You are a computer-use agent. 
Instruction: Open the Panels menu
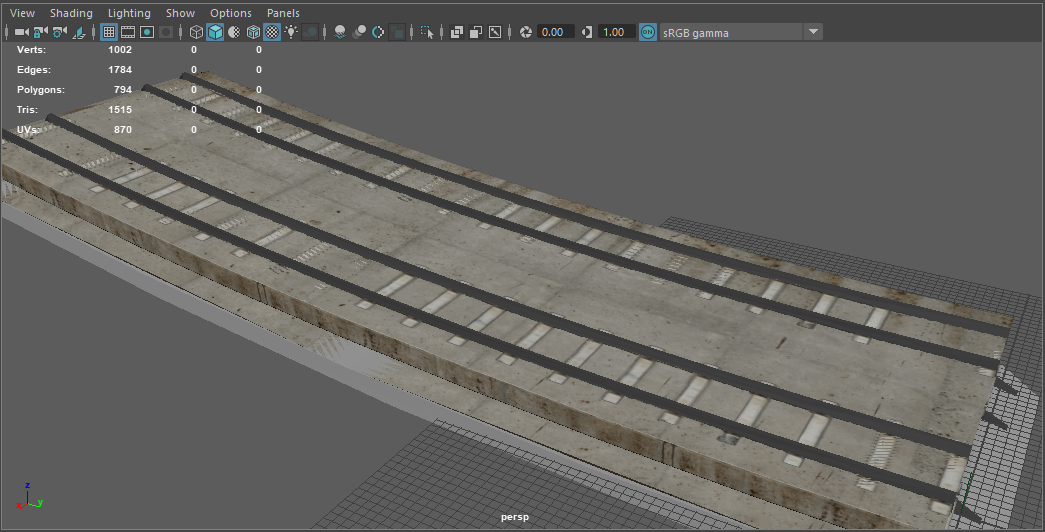pyautogui.click(x=283, y=13)
